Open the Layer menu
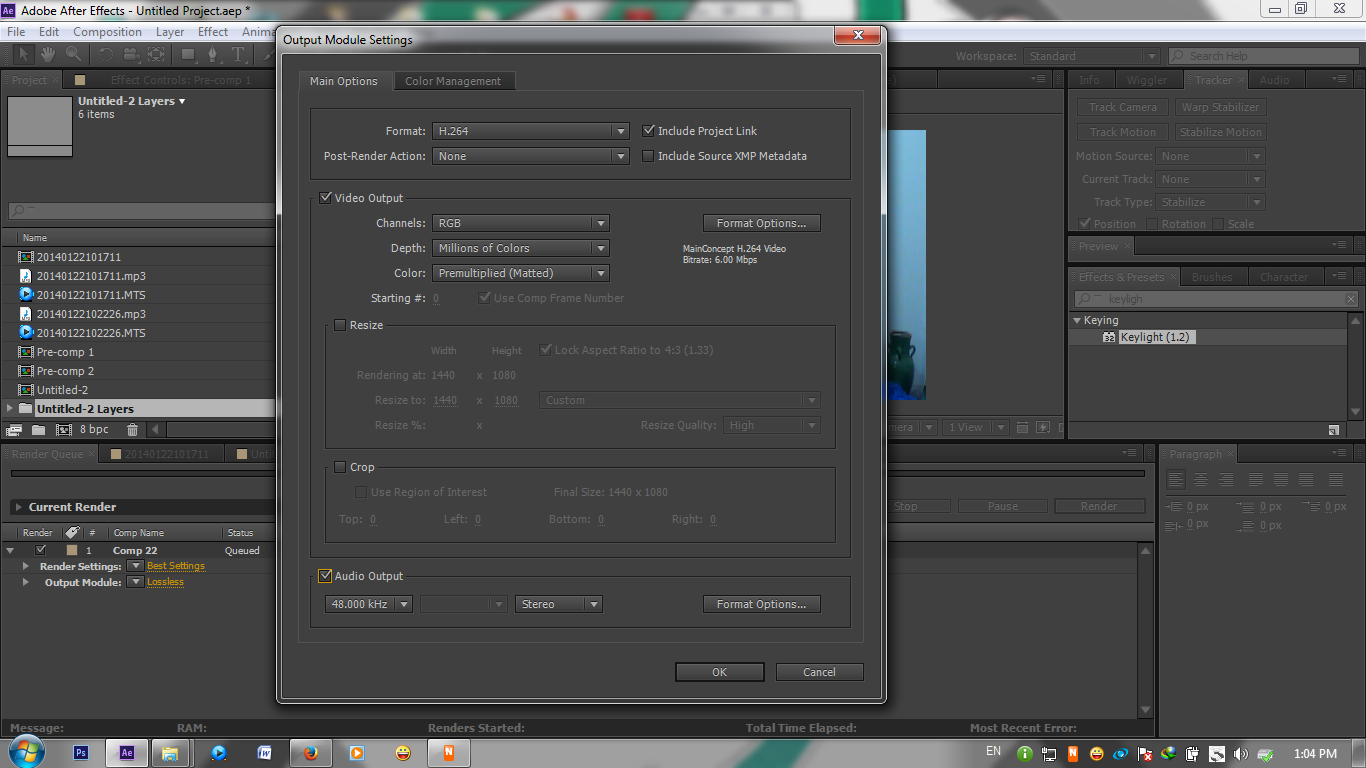The image size is (1366, 768). click(170, 32)
